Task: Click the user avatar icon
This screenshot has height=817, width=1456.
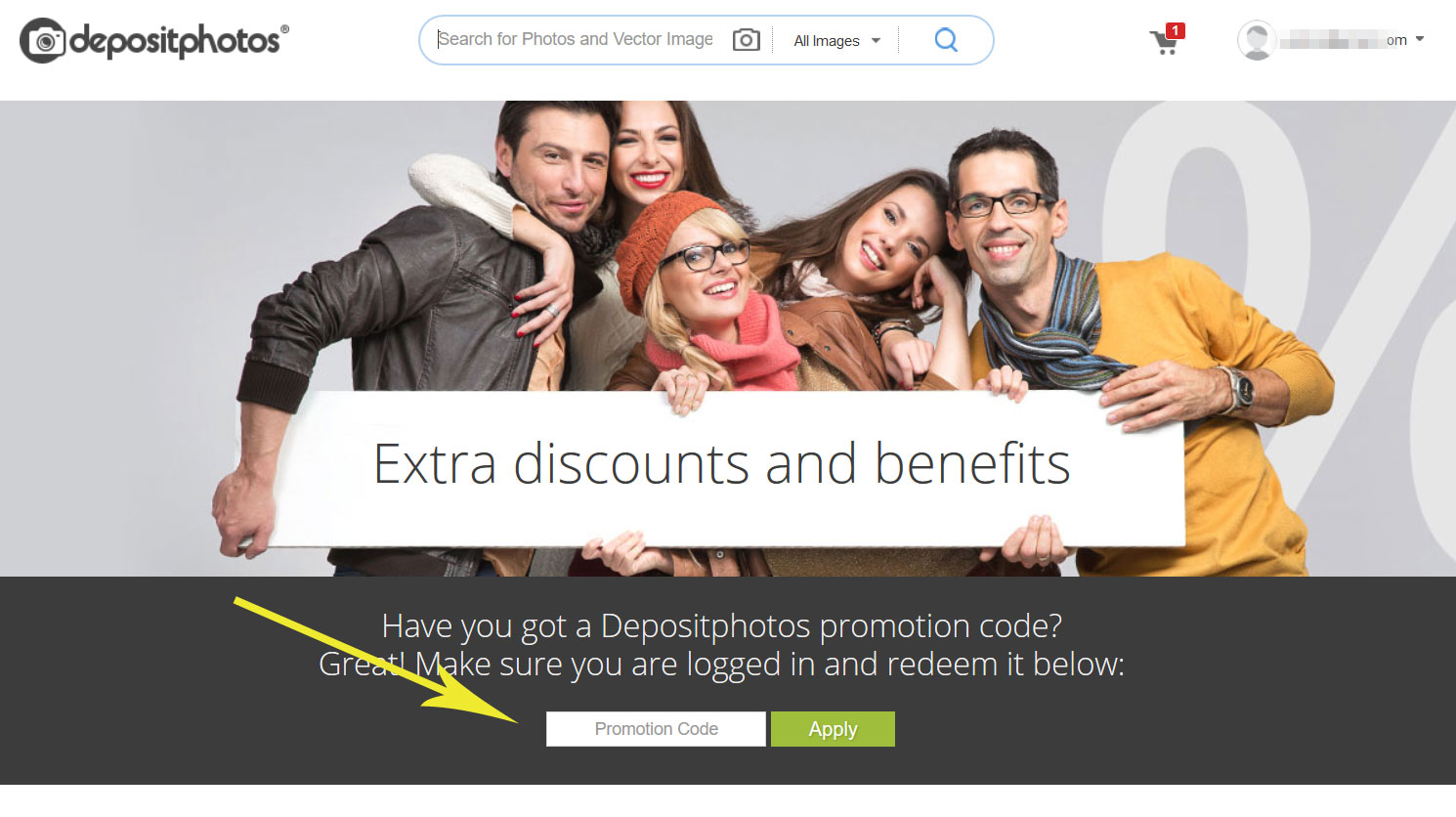Action: (1256, 40)
